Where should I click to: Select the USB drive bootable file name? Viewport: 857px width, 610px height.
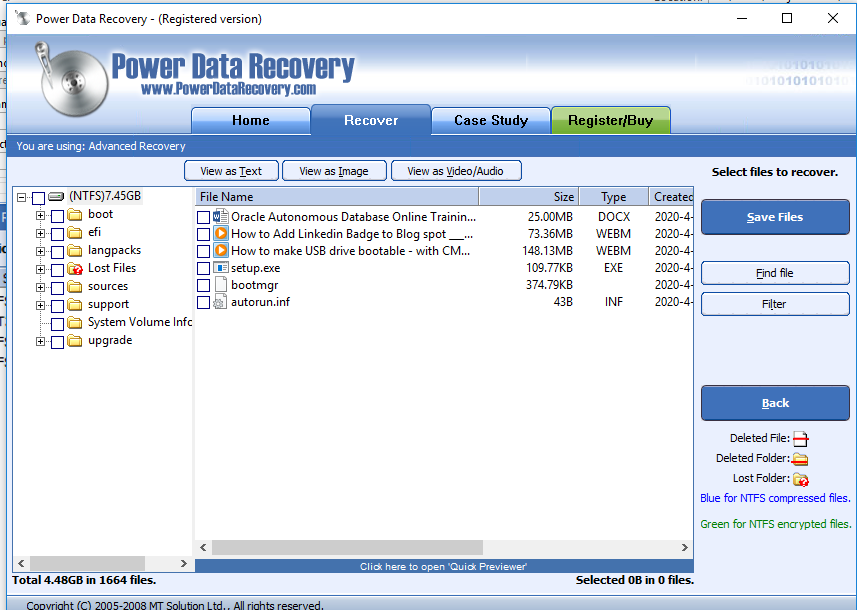(x=350, y=250)
